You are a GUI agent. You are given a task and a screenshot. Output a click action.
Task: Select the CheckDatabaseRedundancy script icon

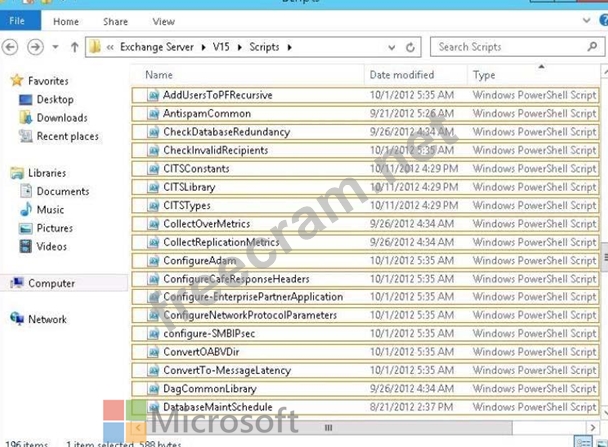click(x=154, y=132)
